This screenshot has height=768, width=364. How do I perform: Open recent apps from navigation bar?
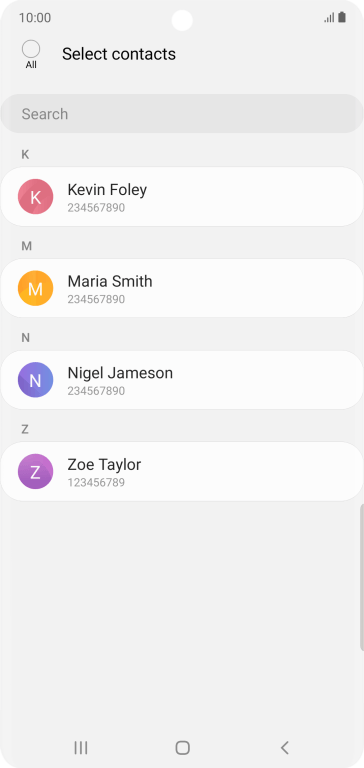click(81, 747)
